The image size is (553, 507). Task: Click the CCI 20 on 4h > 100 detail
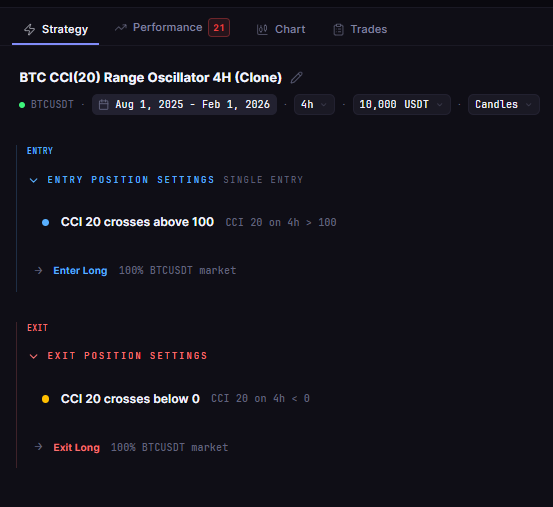281,222
